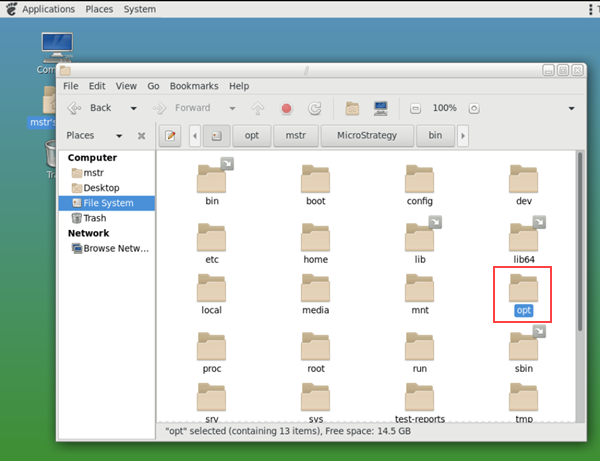Click the Computer icon in toolbar
The image size is (600, 462).
(x=380, y=108)
